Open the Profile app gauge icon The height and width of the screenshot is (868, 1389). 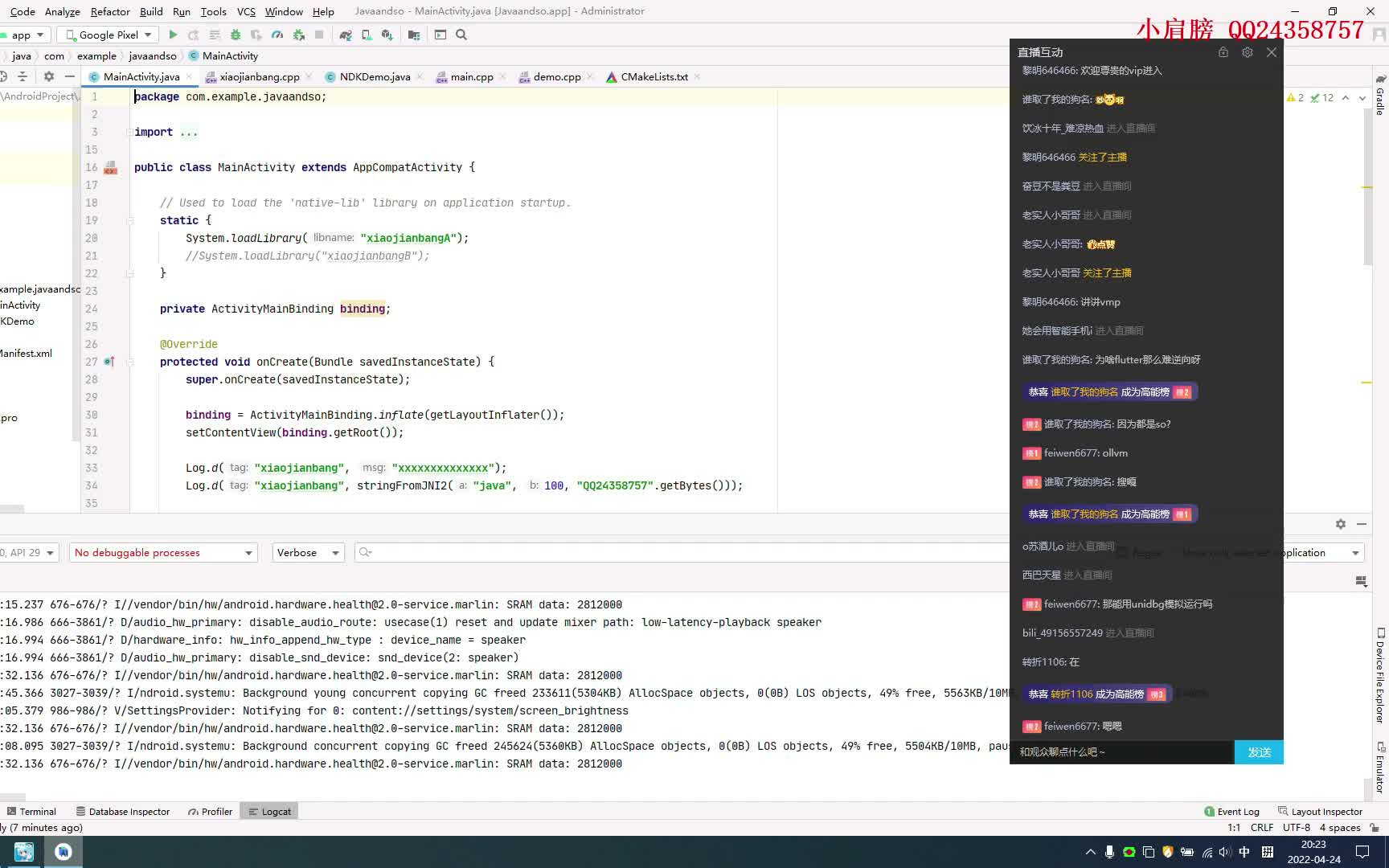coord(277,35)
